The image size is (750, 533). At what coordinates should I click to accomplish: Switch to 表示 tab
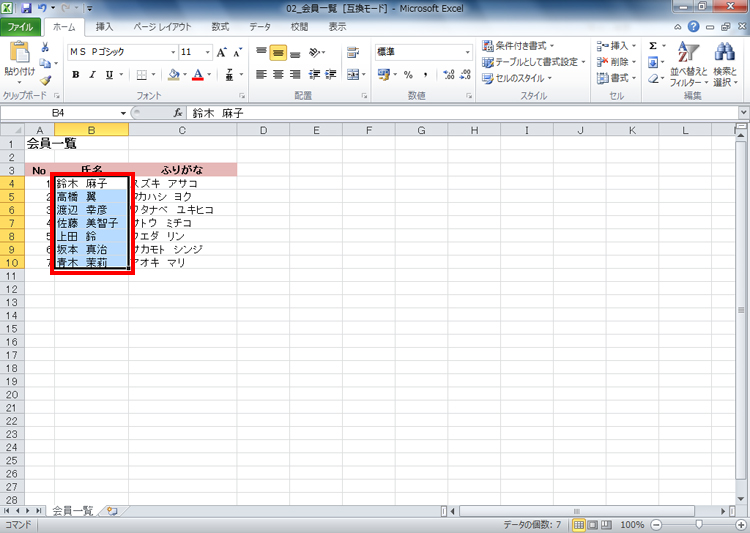click(337, 27)
